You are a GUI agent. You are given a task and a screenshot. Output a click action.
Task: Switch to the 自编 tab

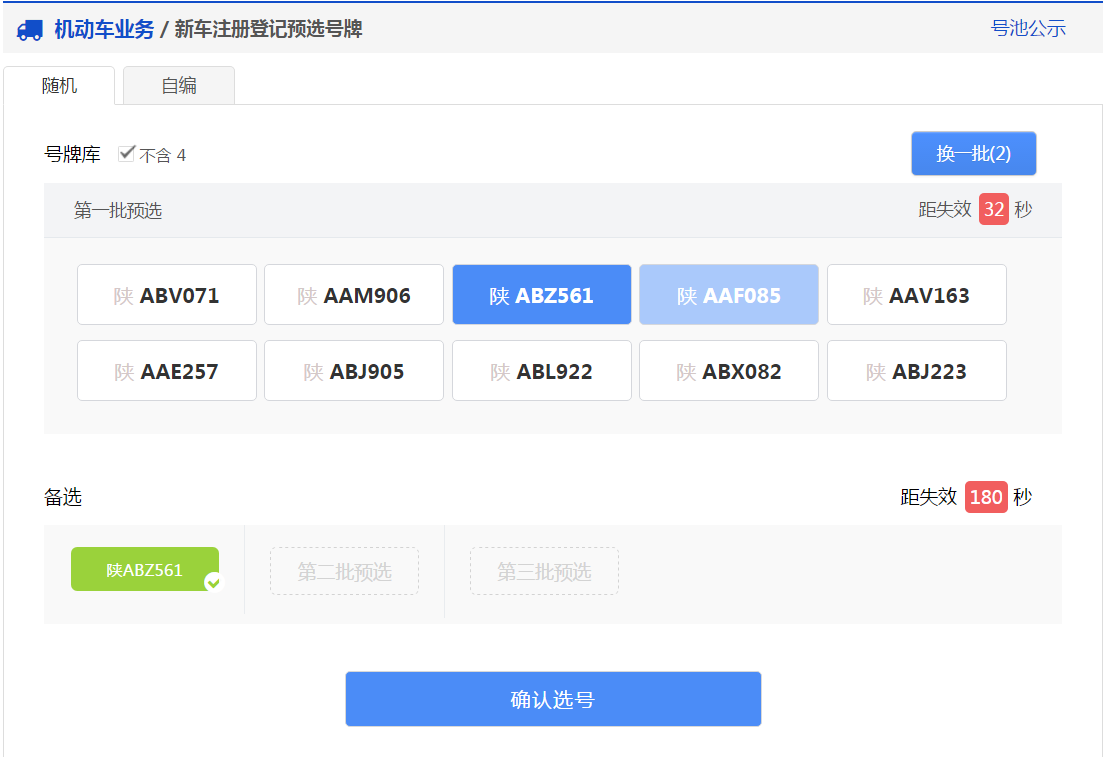178,85
